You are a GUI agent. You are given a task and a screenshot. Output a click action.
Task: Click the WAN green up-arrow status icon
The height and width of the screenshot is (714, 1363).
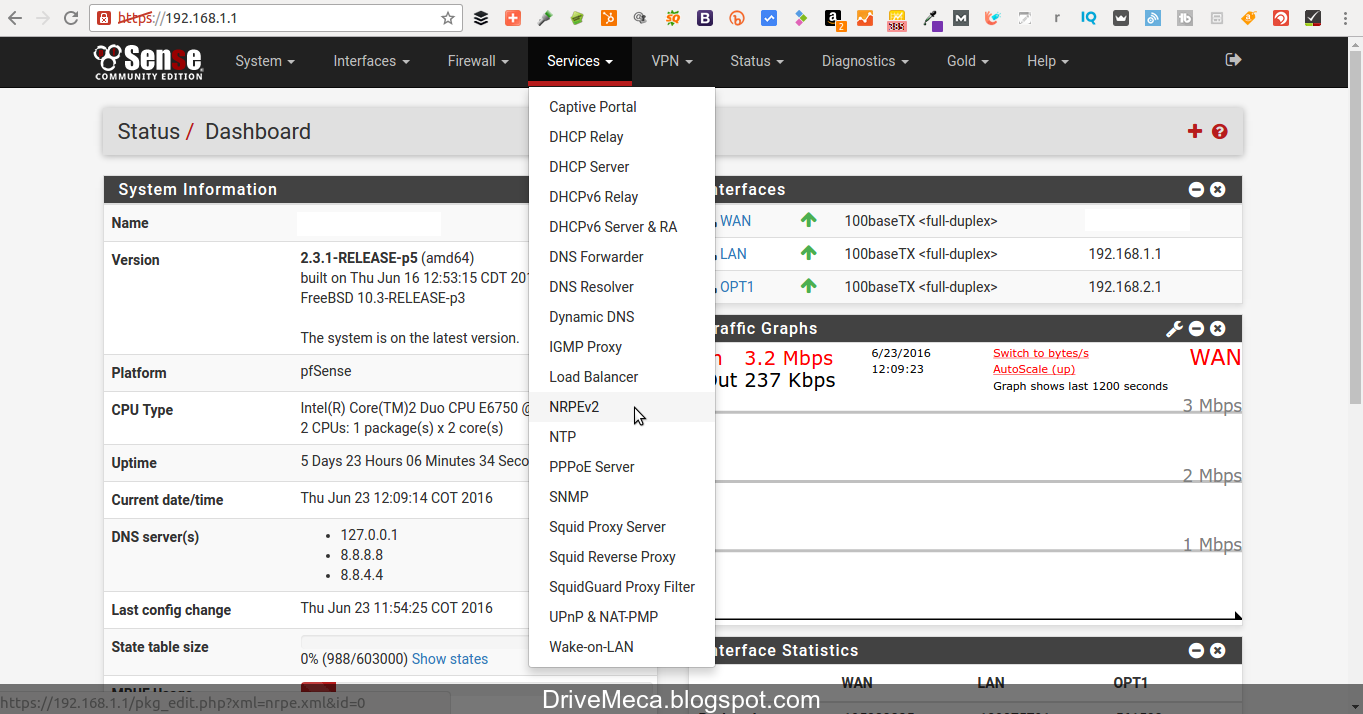point(807,220)
